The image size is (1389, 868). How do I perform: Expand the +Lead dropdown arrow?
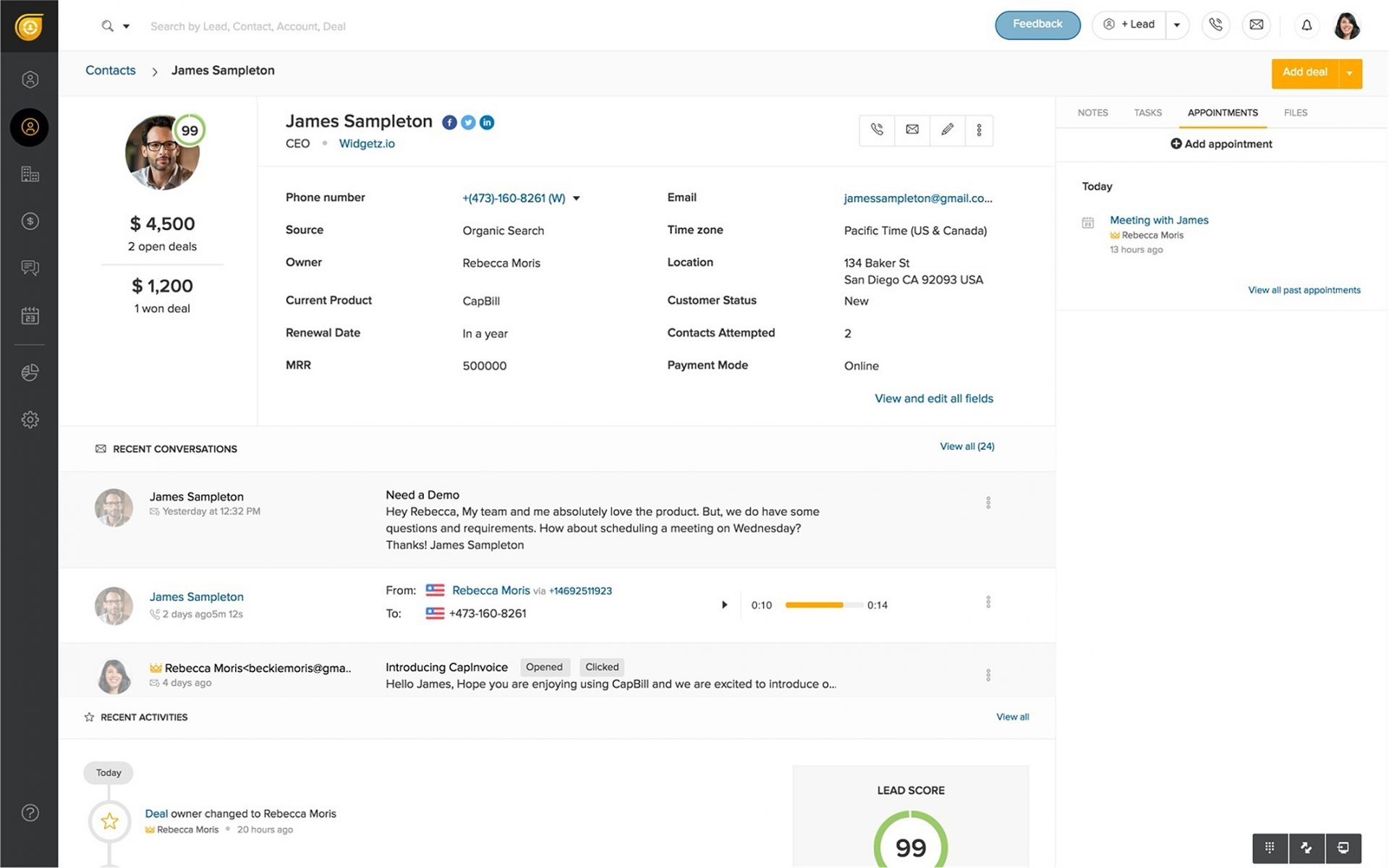(1178, 25)
